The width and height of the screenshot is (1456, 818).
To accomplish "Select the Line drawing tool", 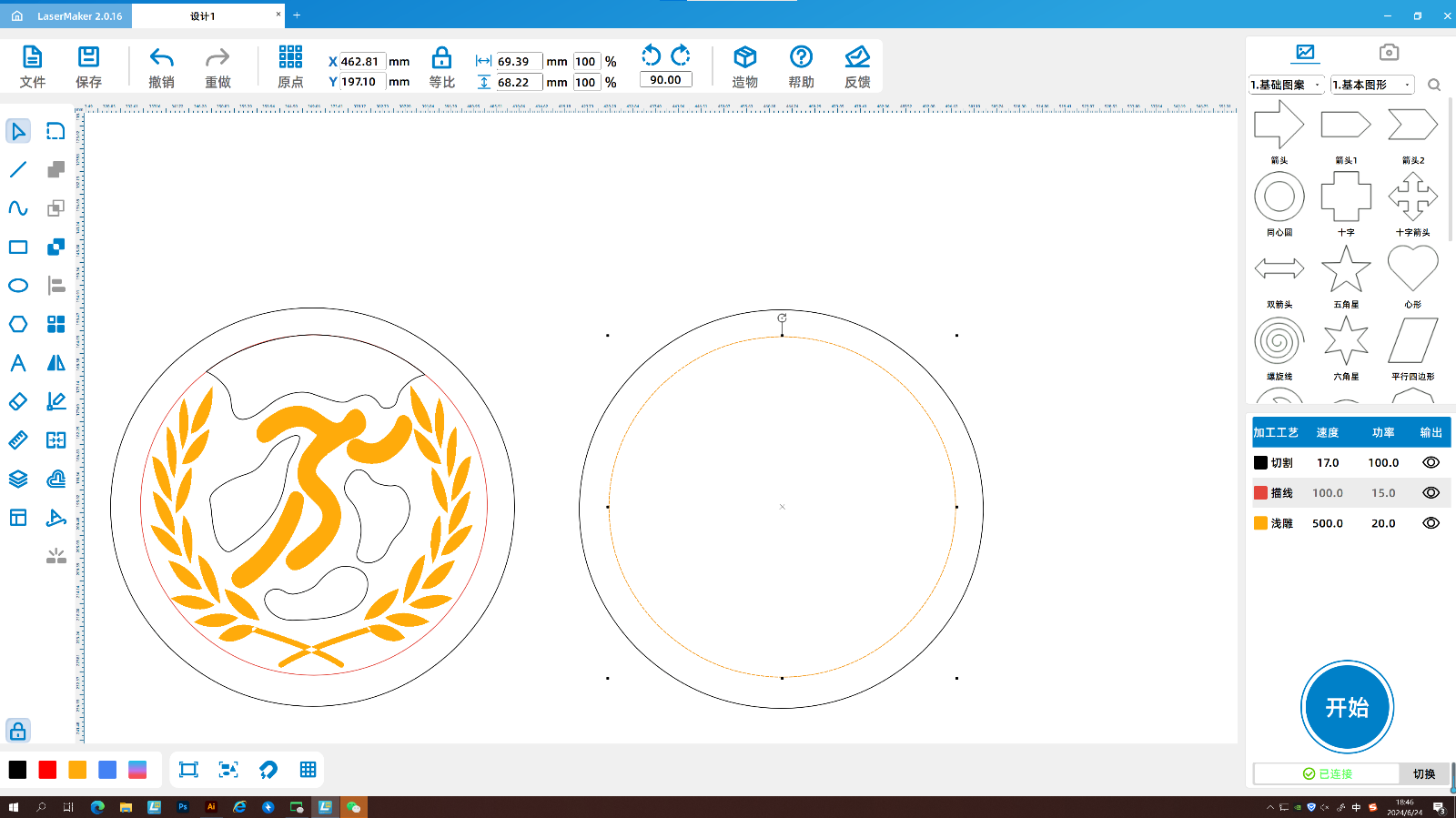I will pyautogui.click(x=18, y=170).
